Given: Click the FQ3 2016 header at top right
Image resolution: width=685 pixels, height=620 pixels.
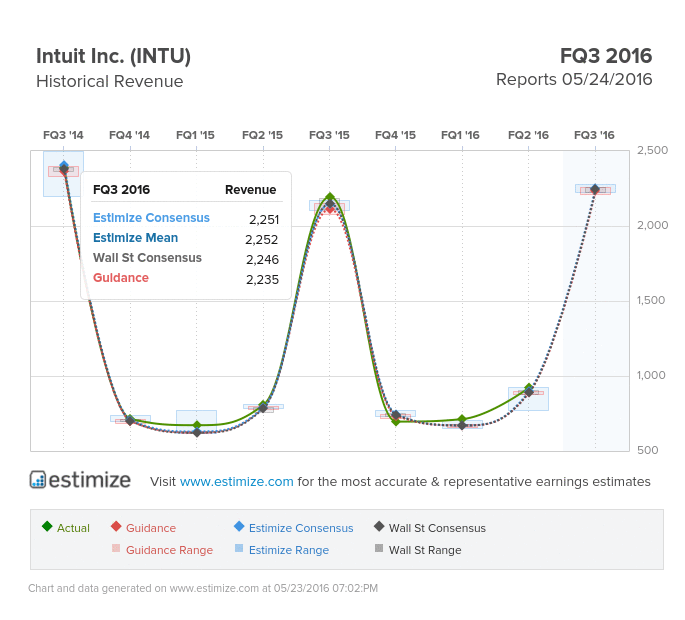Looking at the screenshot, I should click(x=606, y=56).
